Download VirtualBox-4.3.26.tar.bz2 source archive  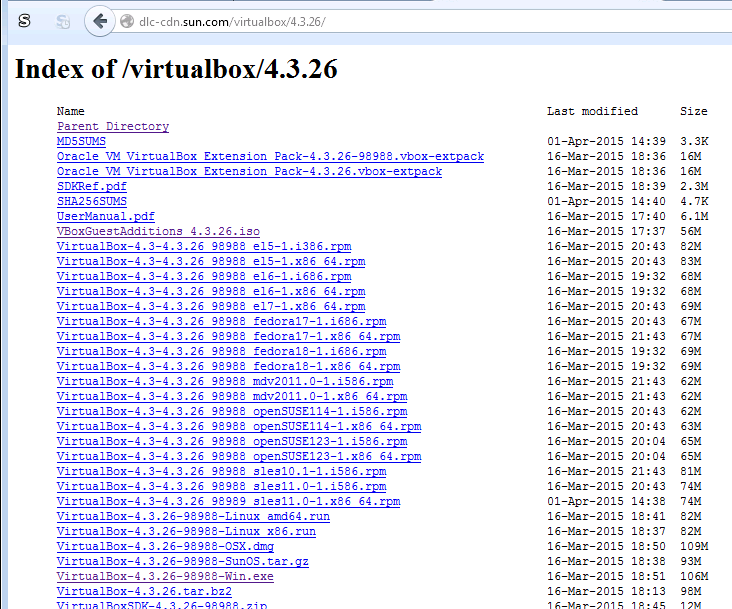click(x=144, y=591)
